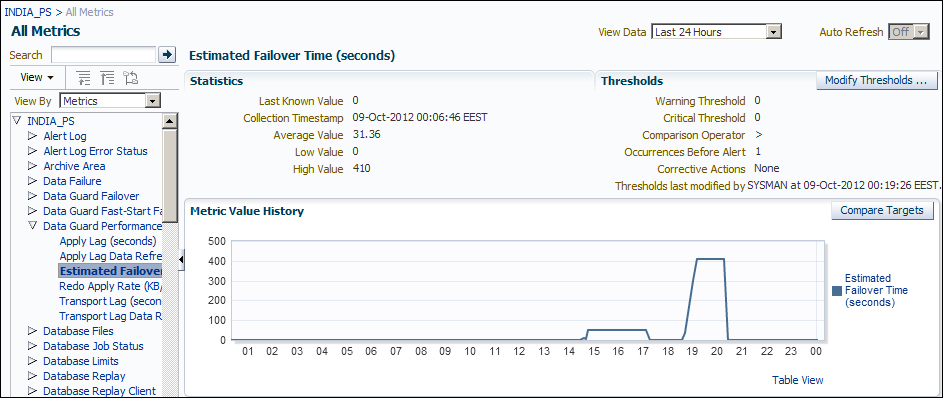943x398 pixels.
Task: Expand the Database Replay Client node
Action: (x=32, y=391)
